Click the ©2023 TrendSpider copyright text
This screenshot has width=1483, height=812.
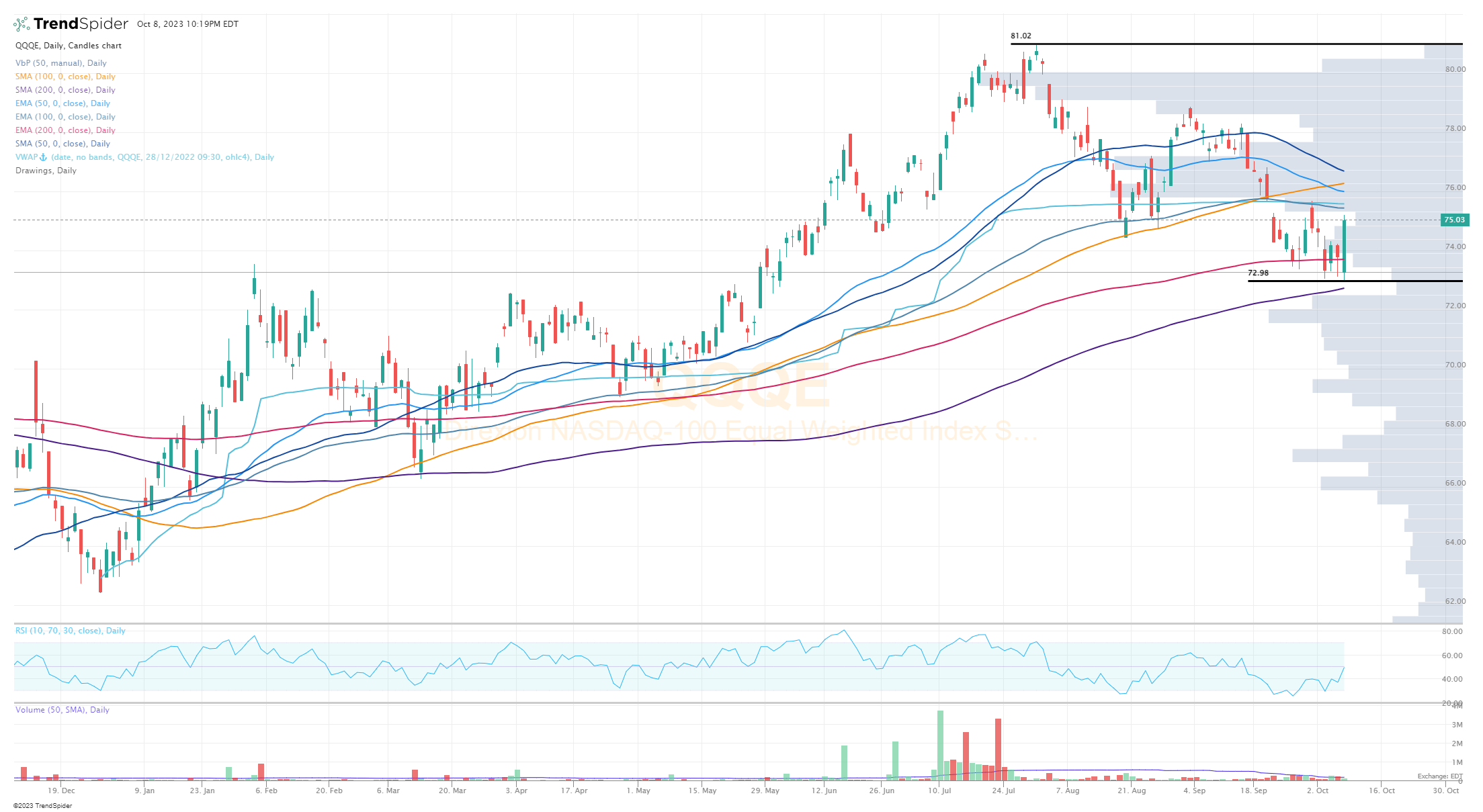(42, 806)
